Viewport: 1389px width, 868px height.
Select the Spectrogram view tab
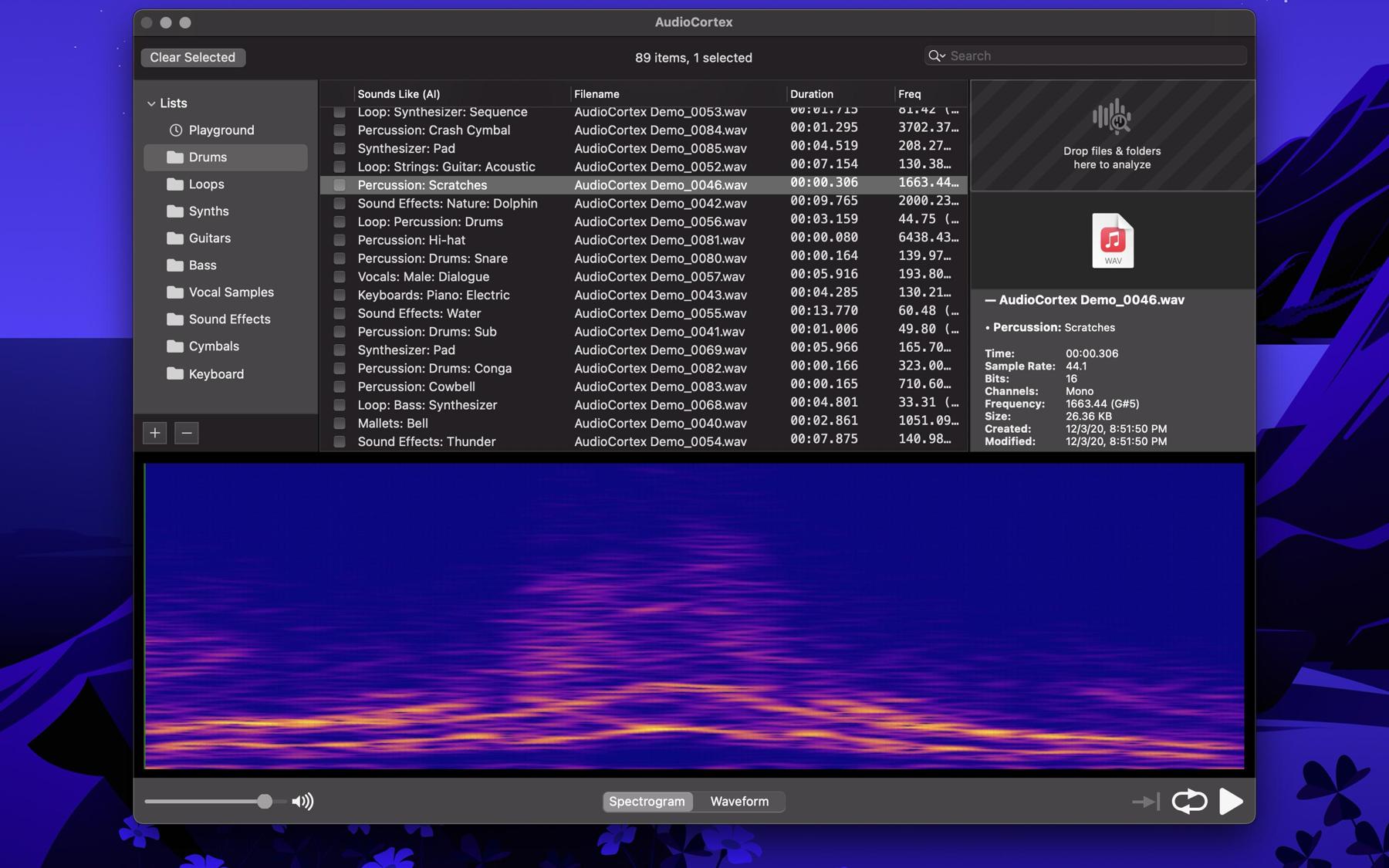[x=647, y=802]
